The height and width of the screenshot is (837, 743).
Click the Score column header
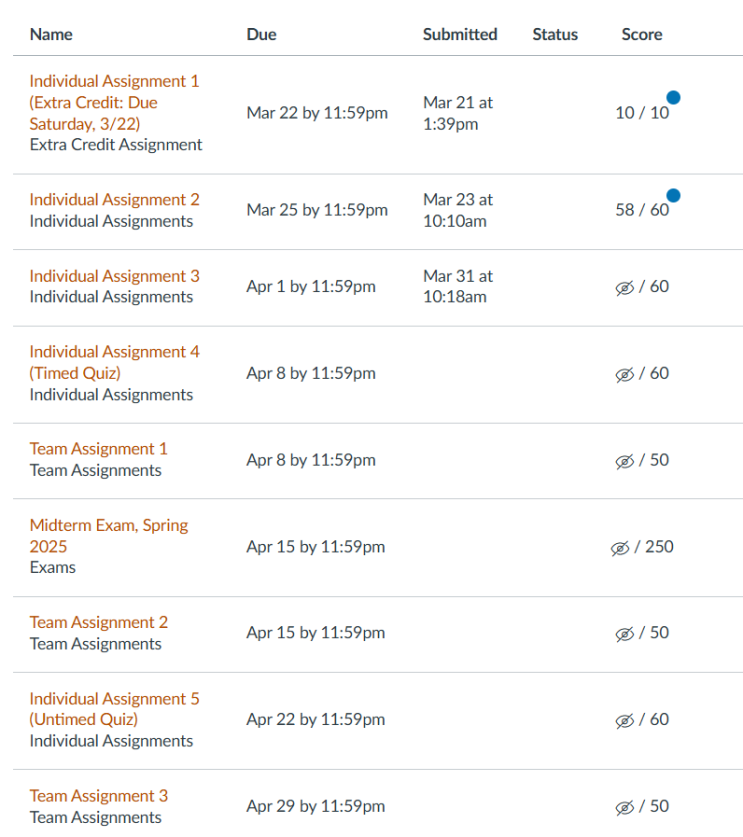pyautogui.click(x=641, y=34)
